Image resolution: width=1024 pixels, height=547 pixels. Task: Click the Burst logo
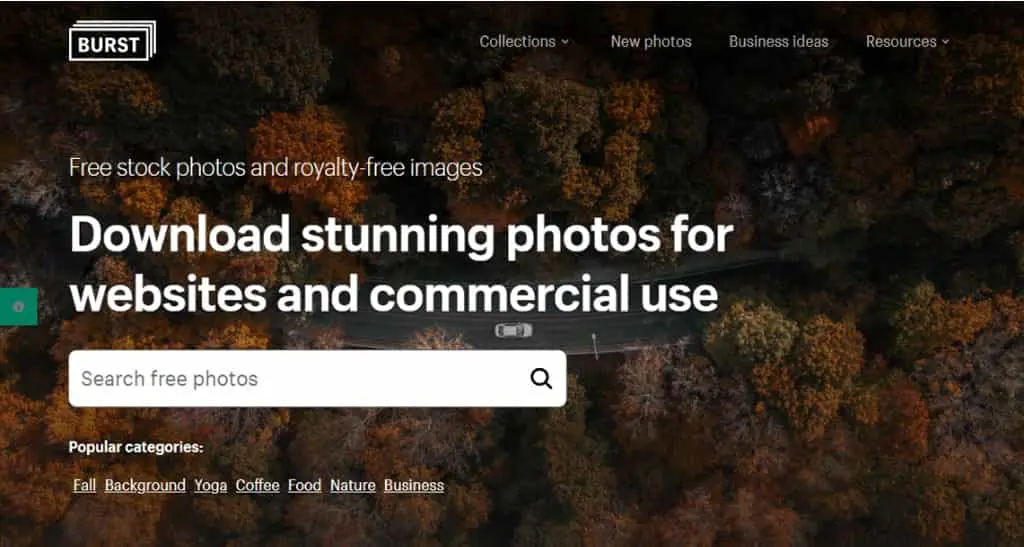click(112, 41)
